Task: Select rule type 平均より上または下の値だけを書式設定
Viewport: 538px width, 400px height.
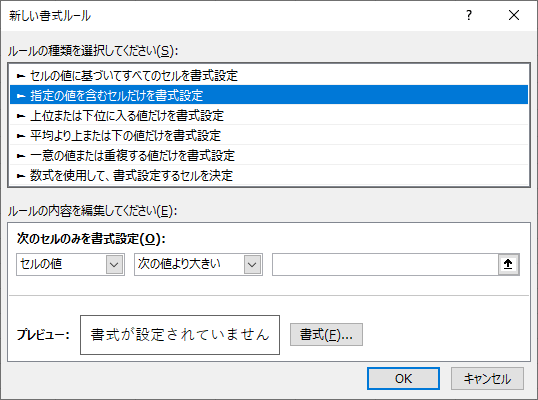Action: coord(269,135)
